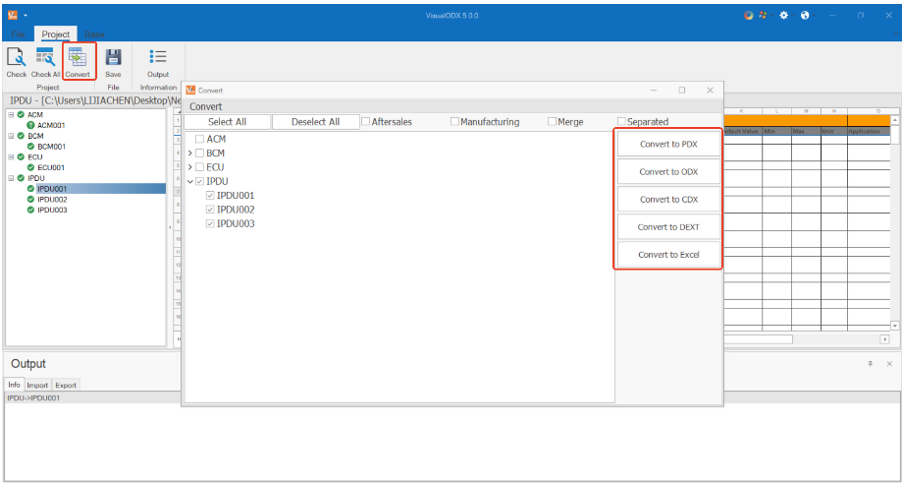Image resolution: width=906 pixels, height=484 pixels.
Task: Open the Import tab in Output panel
Action: (x=37, y=385)
